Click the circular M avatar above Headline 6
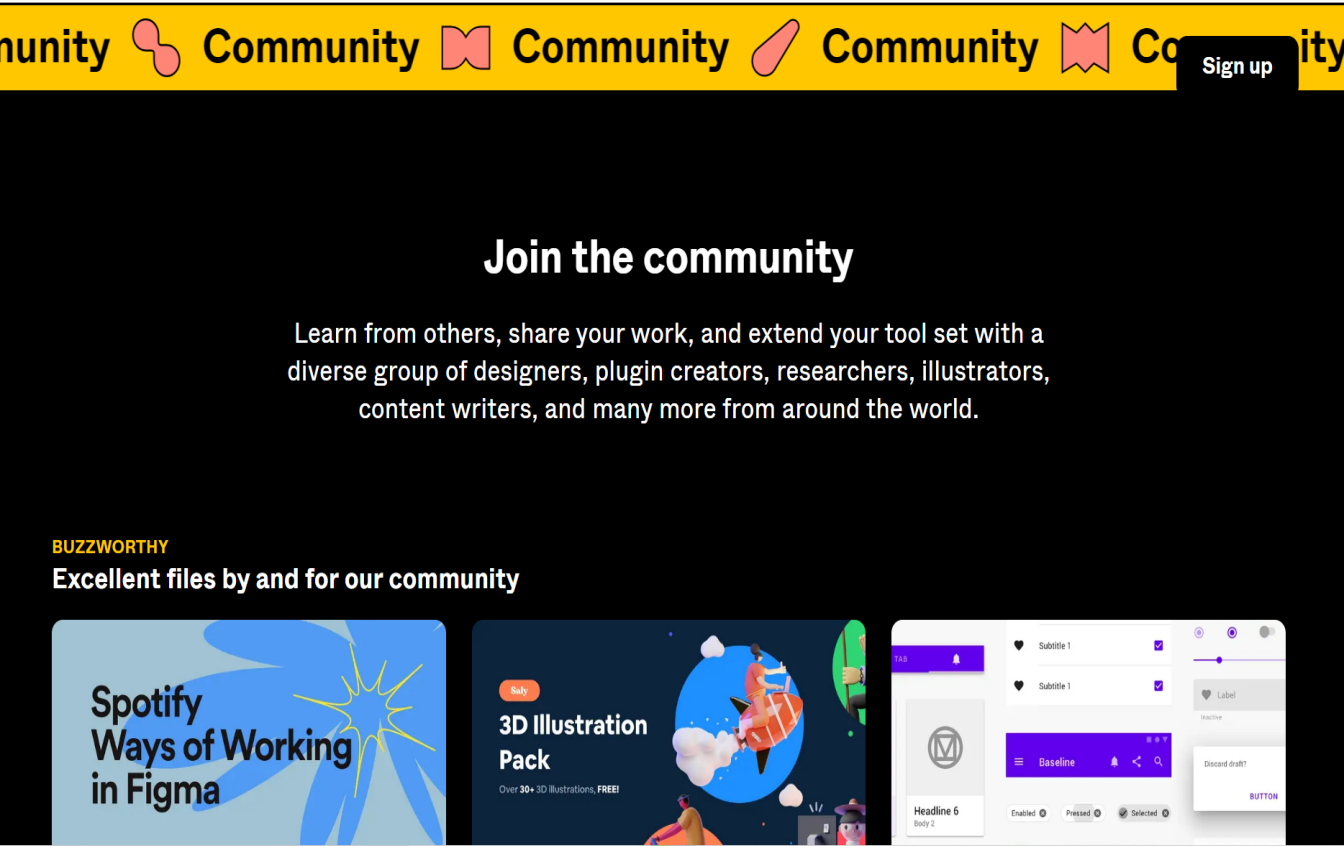Image resolution: width=1344 pixels, height=846 pixels. (x=945, y=747)
